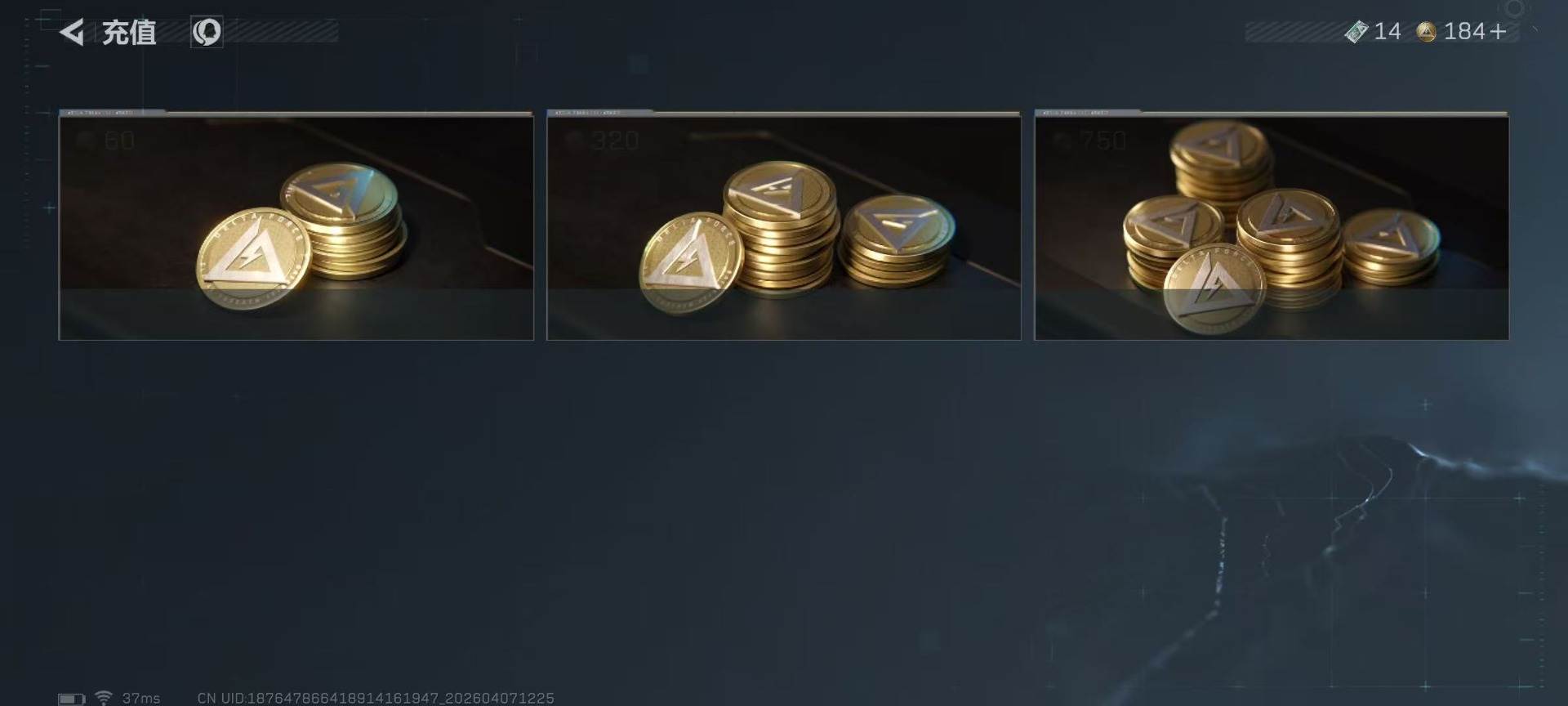The image size is (1568, 706).
Task: Go back using the arrow beside 充值
Action: coord(72,33)
